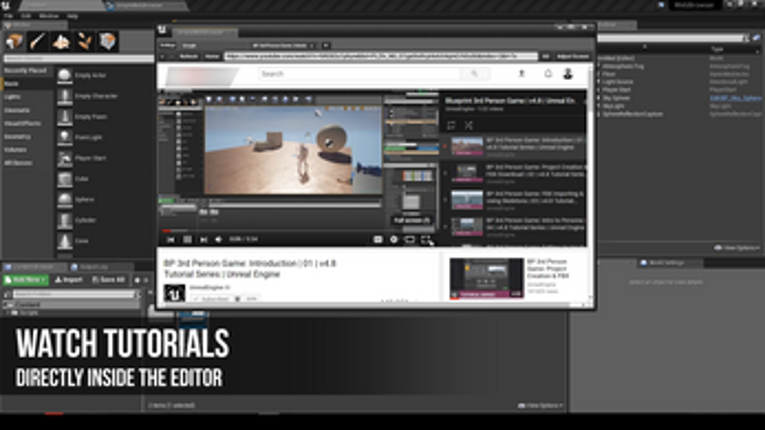765x430 pixels.
Task: Click the Point Light icon
Action: point(64,138)
